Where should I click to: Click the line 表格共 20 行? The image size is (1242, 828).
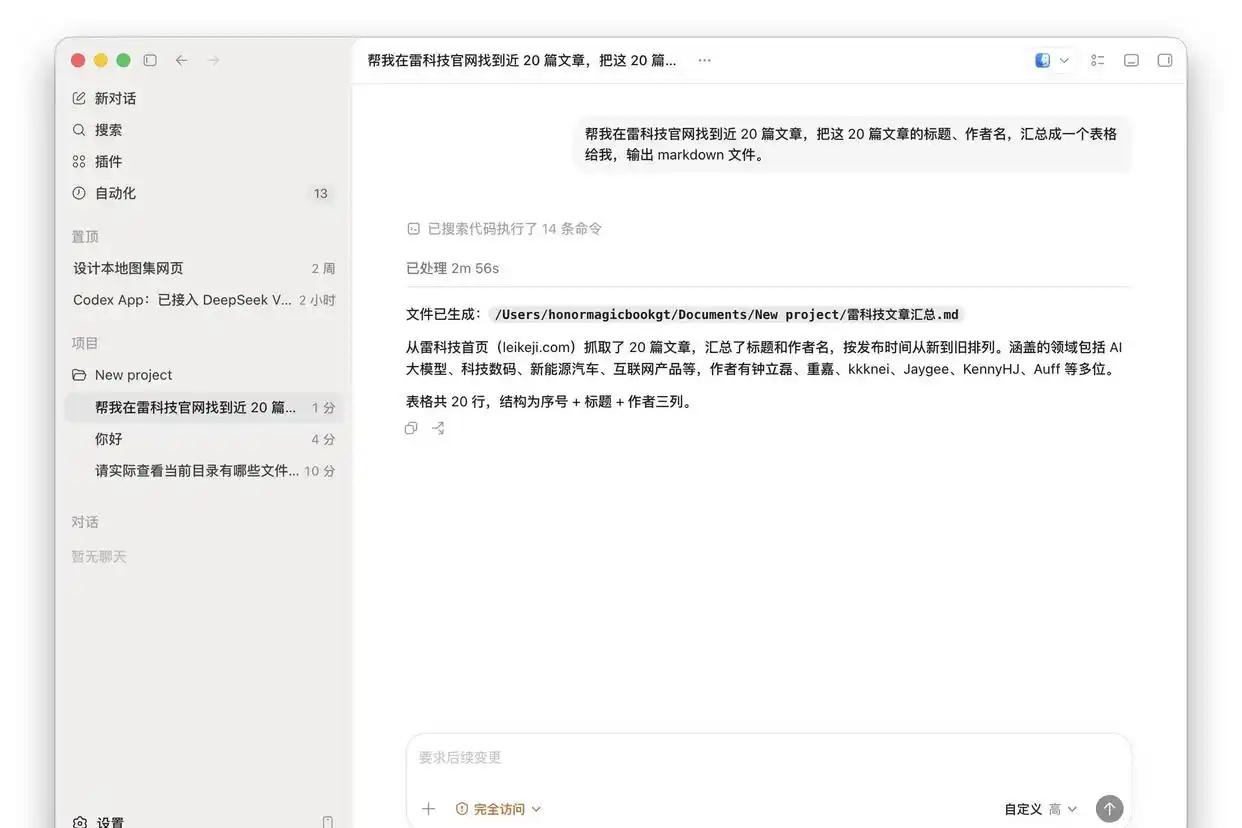pyautogui.click(x=549, y=402)
